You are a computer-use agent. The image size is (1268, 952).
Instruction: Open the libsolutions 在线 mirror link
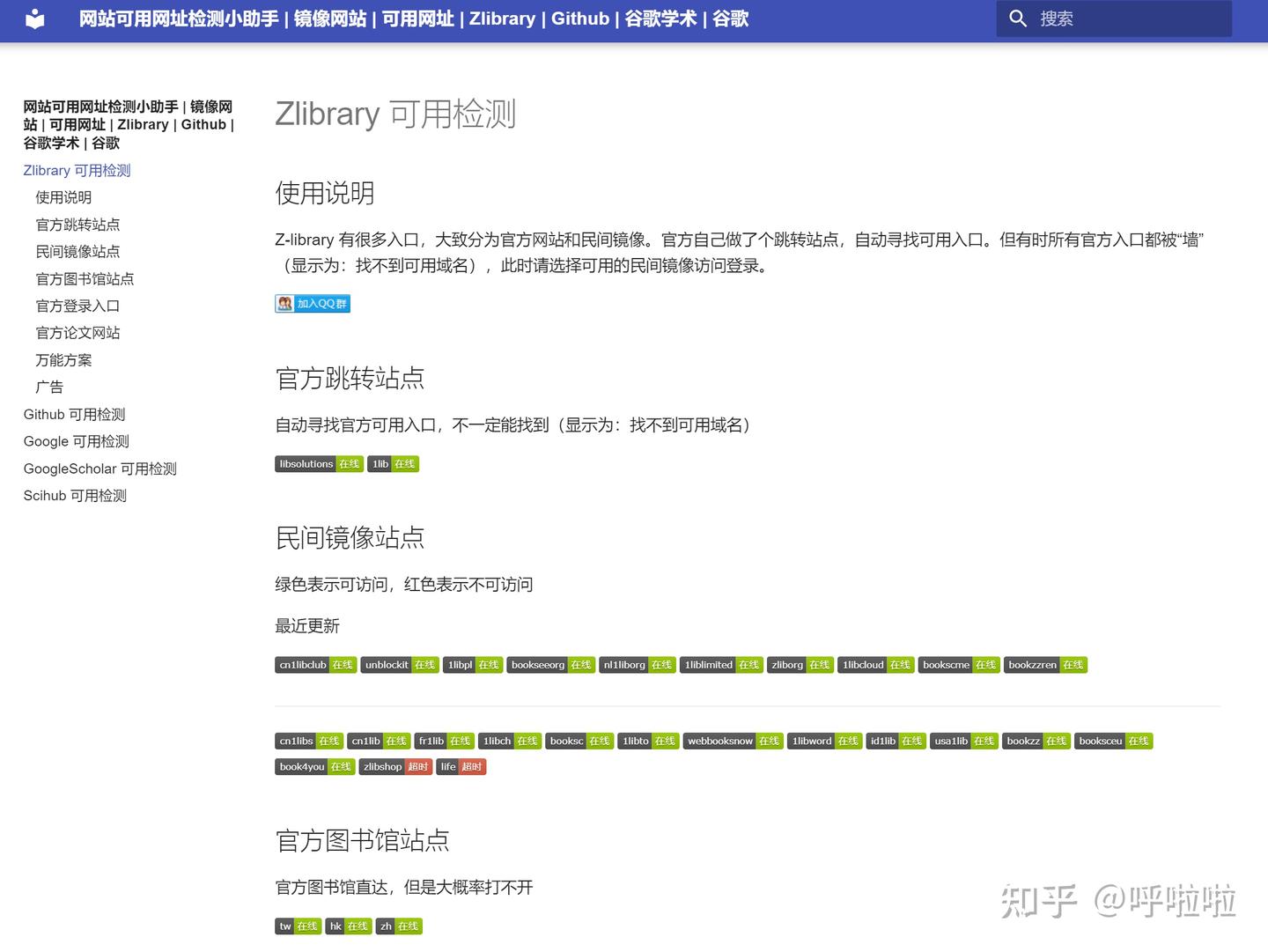(x=319, y=464)
